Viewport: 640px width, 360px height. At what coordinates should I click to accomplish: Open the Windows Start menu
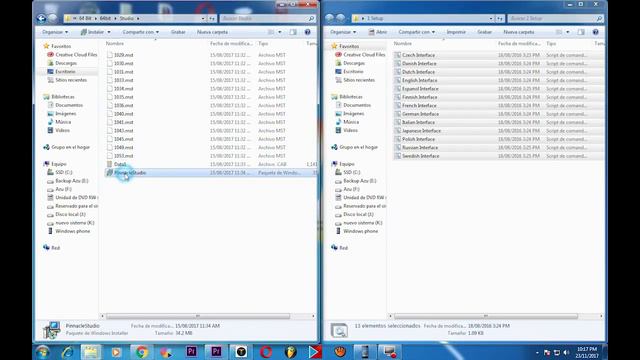43,352
